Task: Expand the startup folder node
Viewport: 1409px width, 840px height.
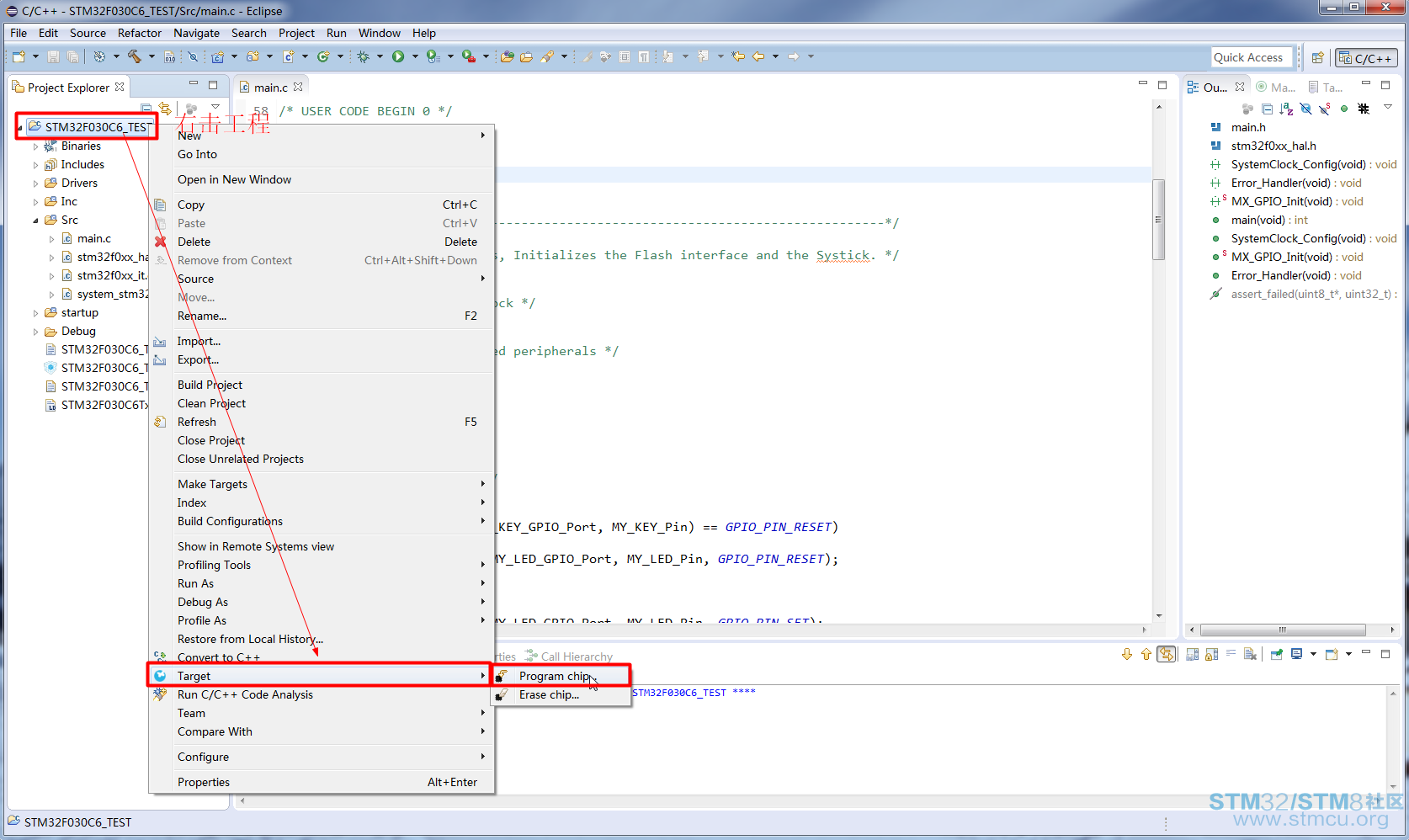Action: point(35,313)
